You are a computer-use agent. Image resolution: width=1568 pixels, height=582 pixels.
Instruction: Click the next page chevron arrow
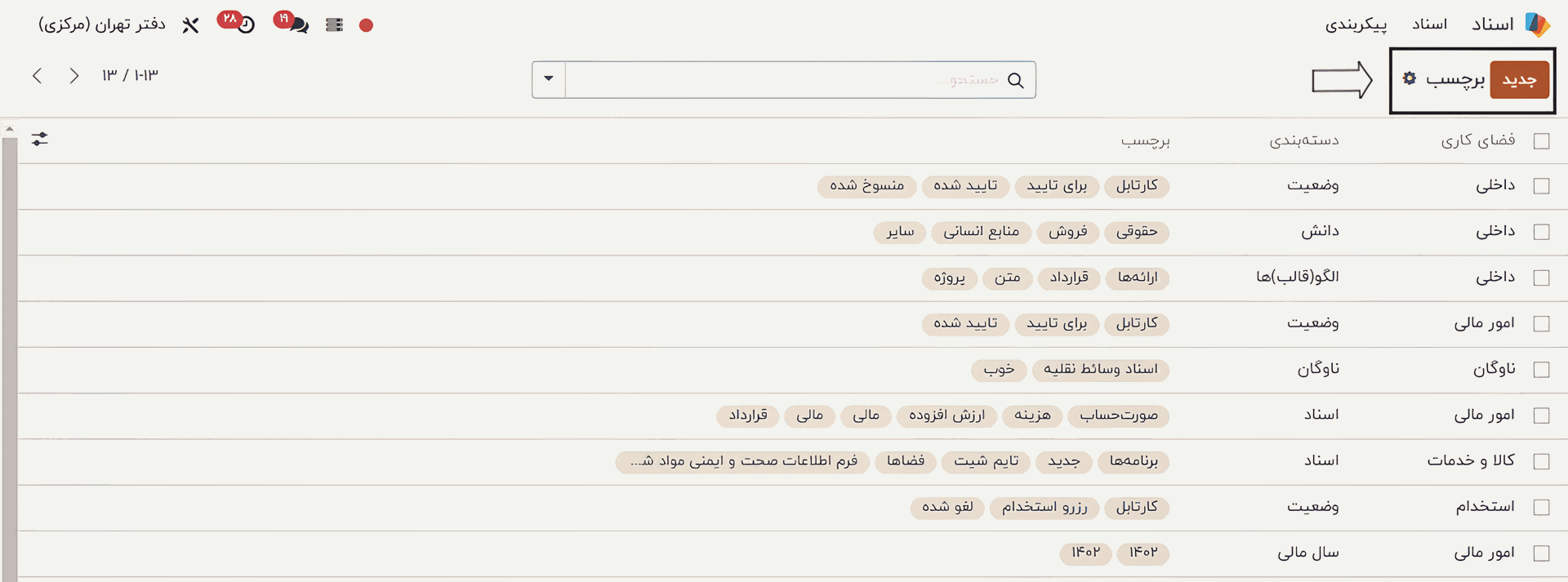[x=38, y=75]
